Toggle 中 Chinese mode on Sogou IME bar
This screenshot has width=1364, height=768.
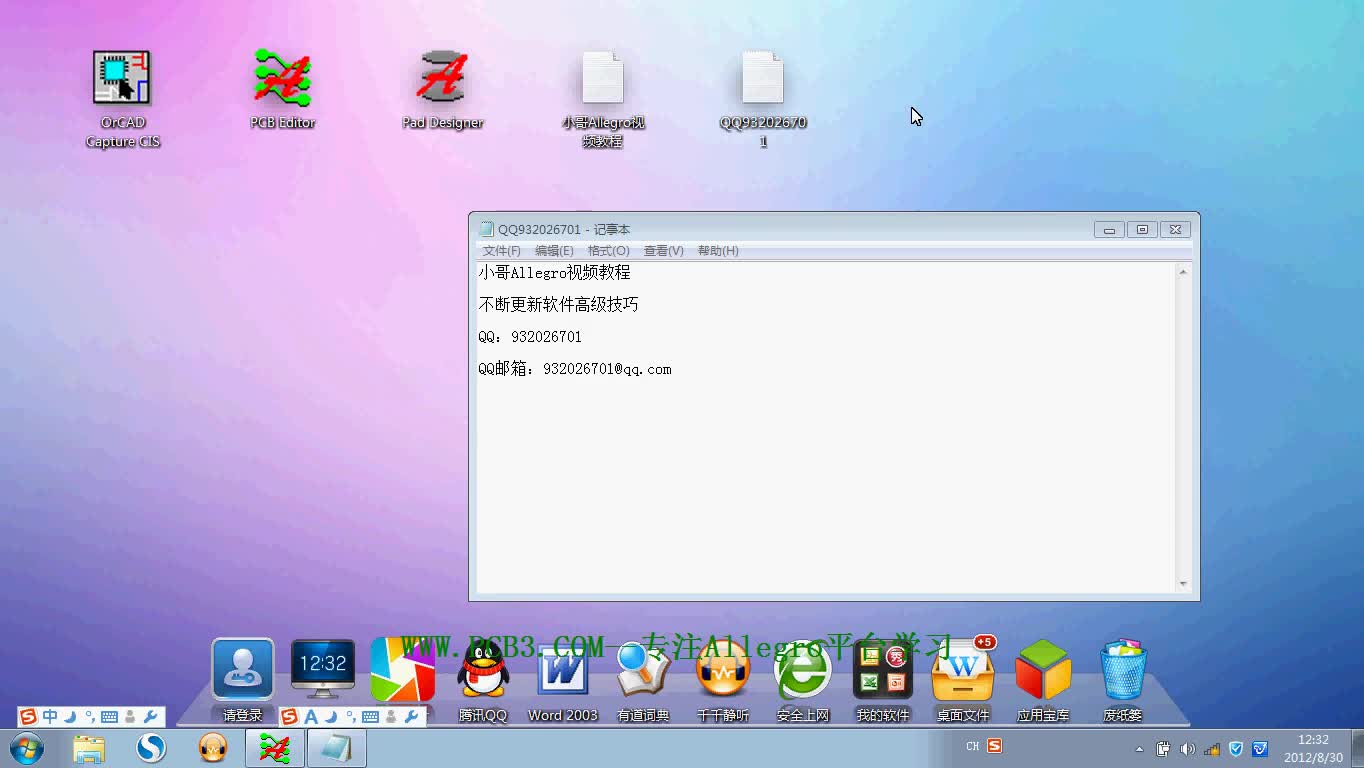tap(50, 717)
